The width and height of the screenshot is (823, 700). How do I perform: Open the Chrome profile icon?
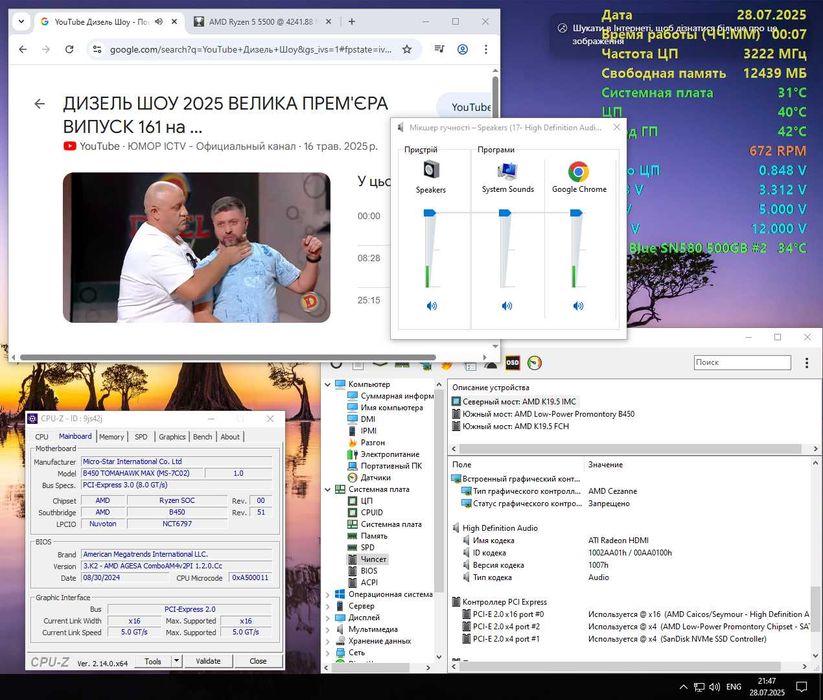point(462,49)
